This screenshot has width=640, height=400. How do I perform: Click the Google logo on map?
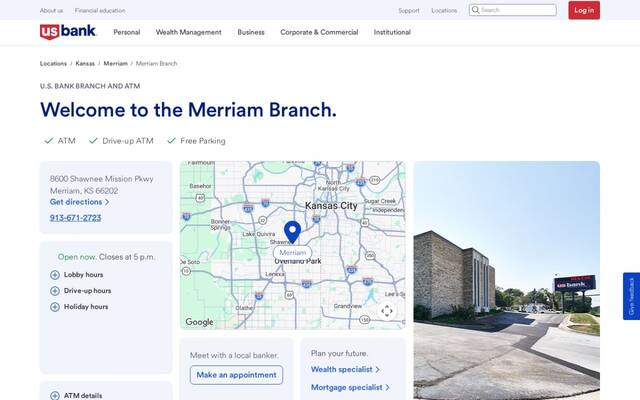pos(199,322)
